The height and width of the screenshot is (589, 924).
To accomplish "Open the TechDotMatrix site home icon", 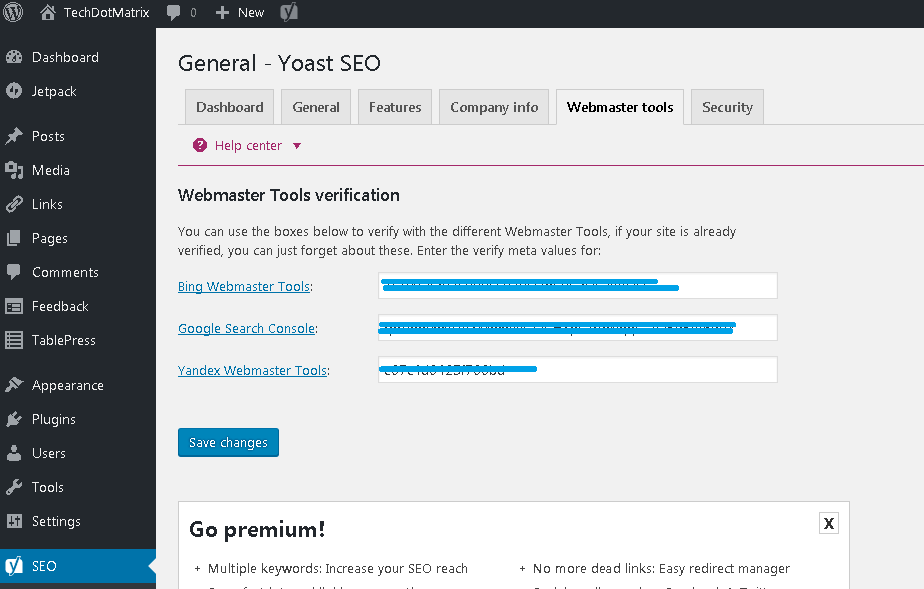I will (x=48, y=13).
